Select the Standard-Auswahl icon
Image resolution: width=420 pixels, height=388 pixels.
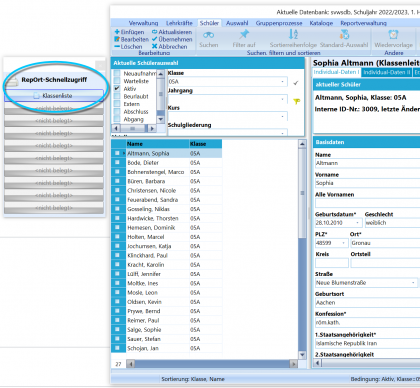[344, 34]
